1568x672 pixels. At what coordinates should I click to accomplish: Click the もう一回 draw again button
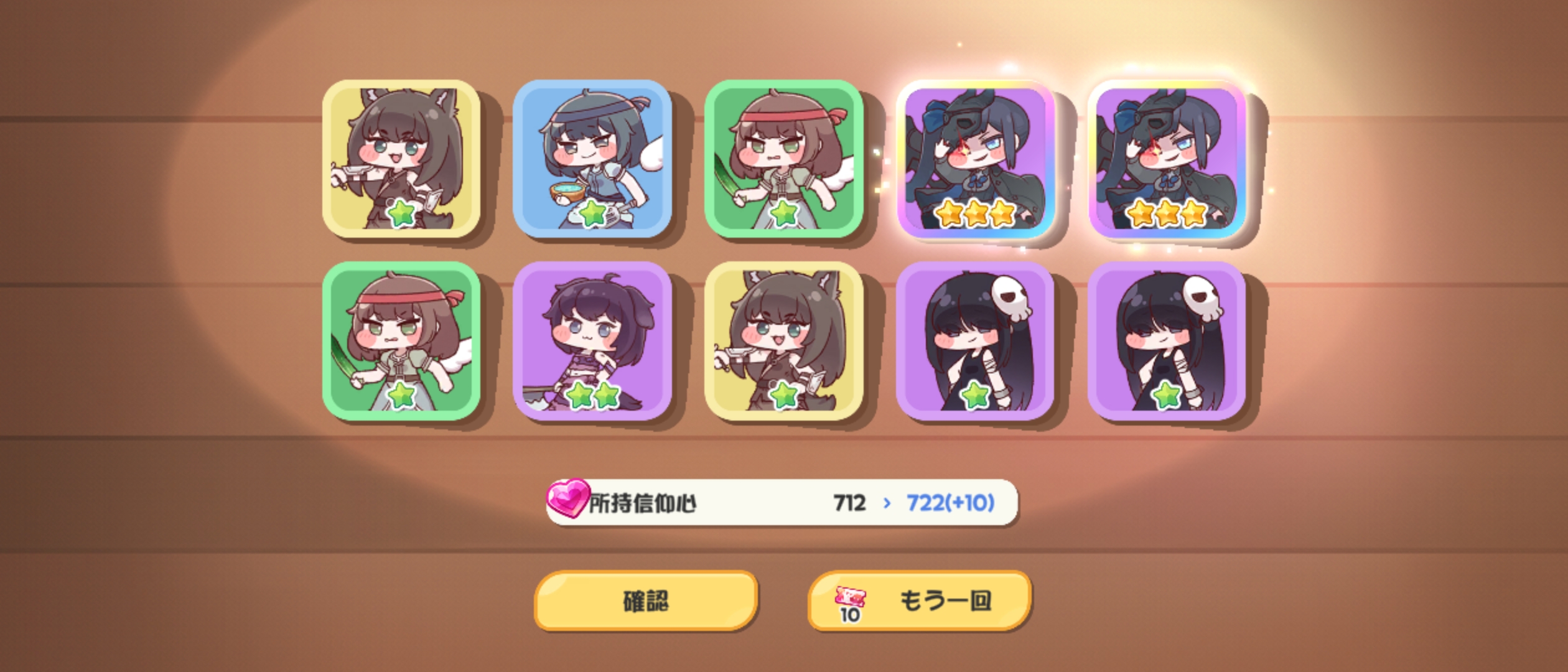click(x=919, y=600)
